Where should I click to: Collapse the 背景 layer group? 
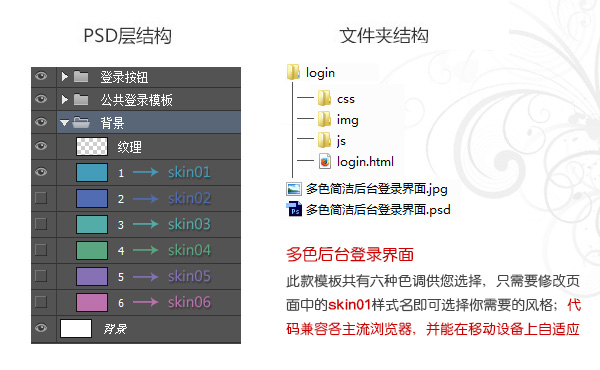point(64,123)
